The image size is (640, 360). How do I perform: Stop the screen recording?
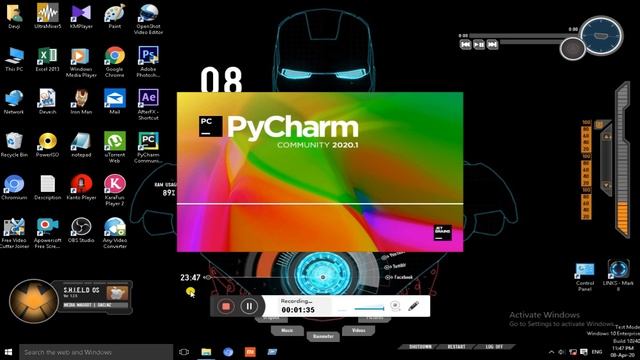(226, 306)
